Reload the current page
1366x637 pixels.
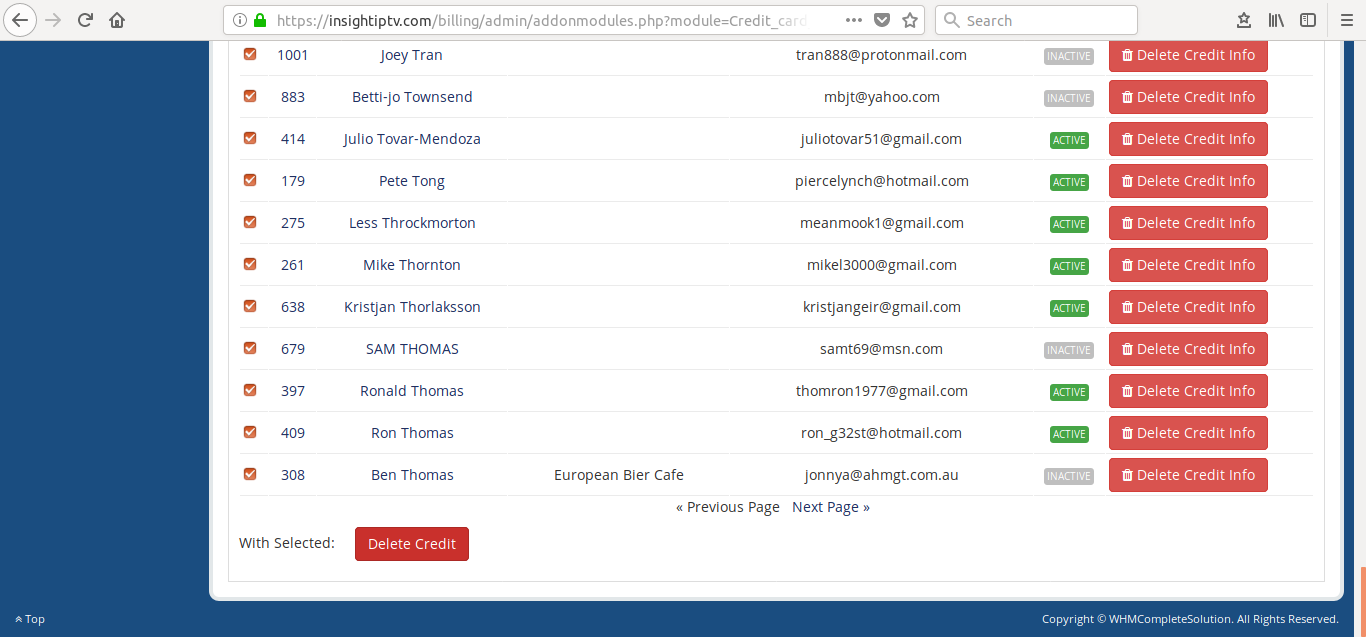pyautogui.click(x=85, y=20)
